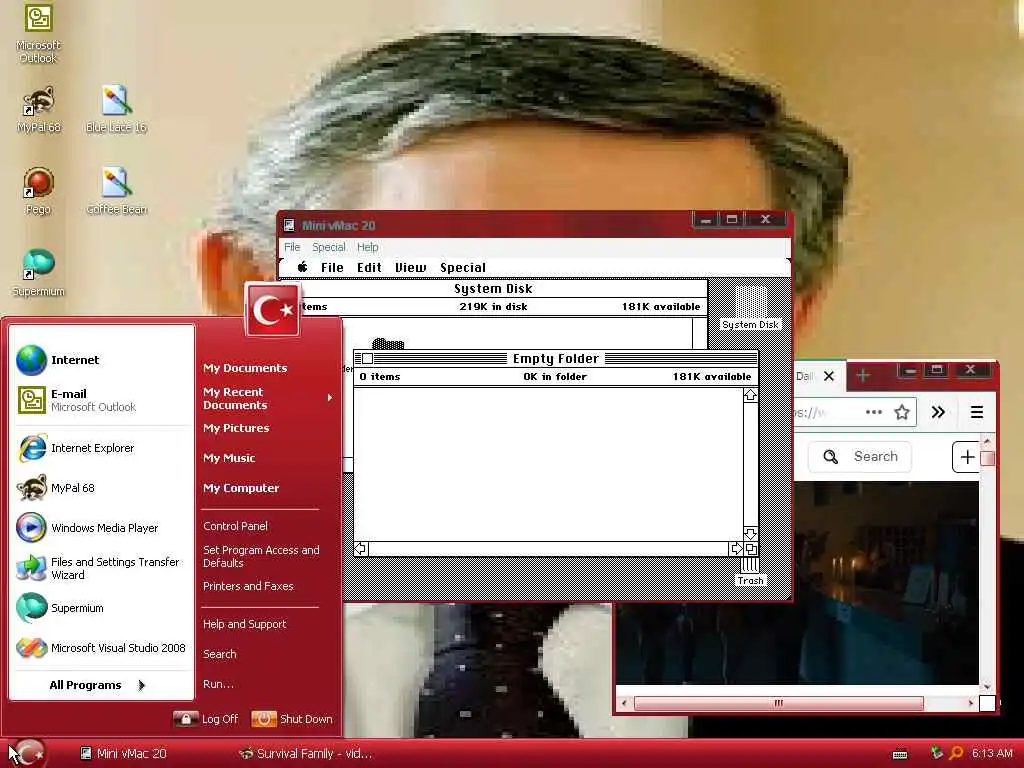This screenshot has height=768, width=1024.
Task: Click the Empty Folder size box
Action: pos(751,549)
